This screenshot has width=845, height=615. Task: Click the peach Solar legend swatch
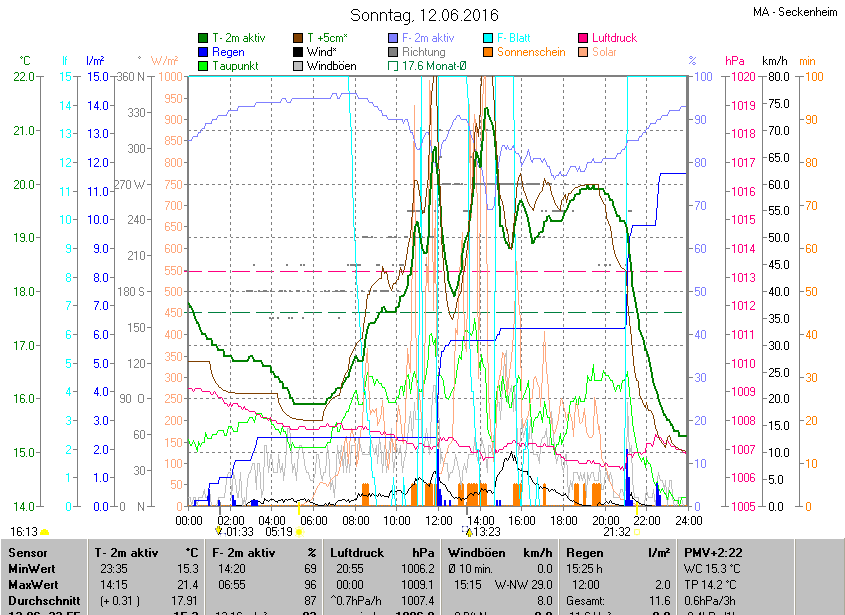pyautogui.click(x=583, y=52)
